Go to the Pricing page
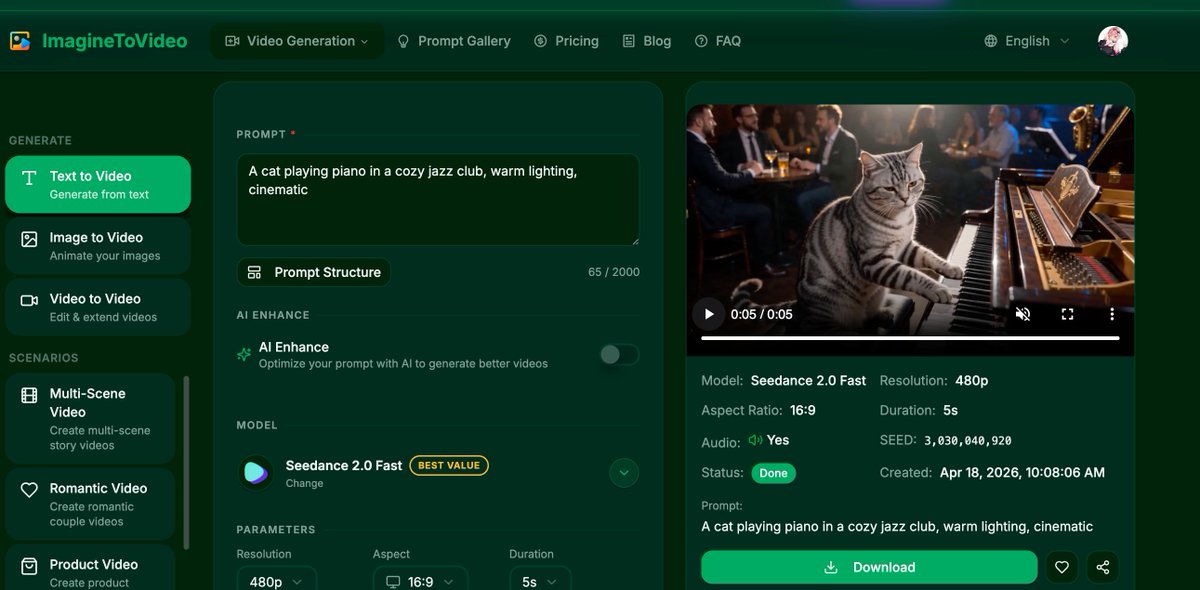 click(x=566, y=41)
